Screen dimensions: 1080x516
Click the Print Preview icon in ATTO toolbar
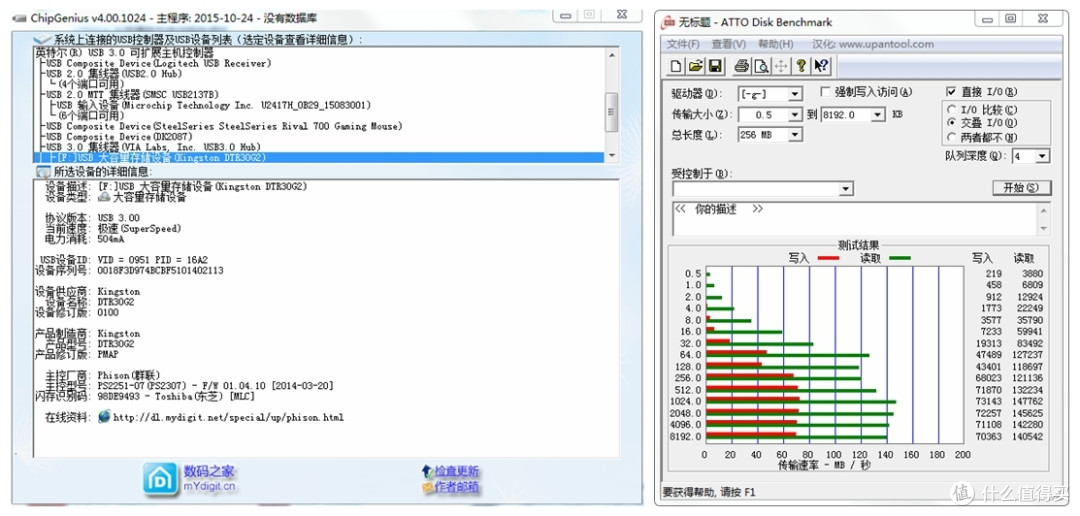pyautogui.click(x=760, y=66)
